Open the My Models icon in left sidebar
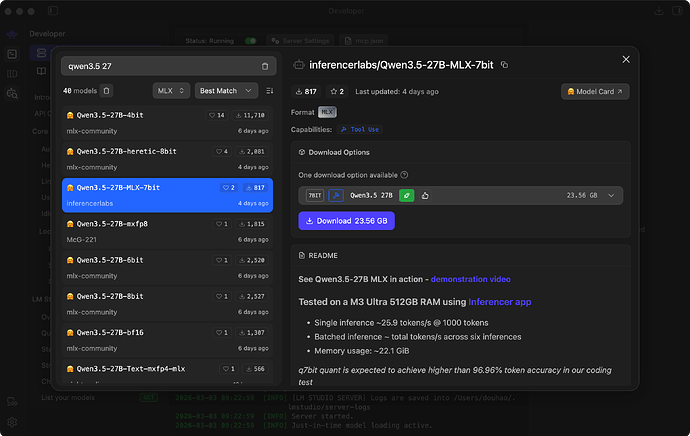This screenshot has width=690, height=436. tap(12, 73)
